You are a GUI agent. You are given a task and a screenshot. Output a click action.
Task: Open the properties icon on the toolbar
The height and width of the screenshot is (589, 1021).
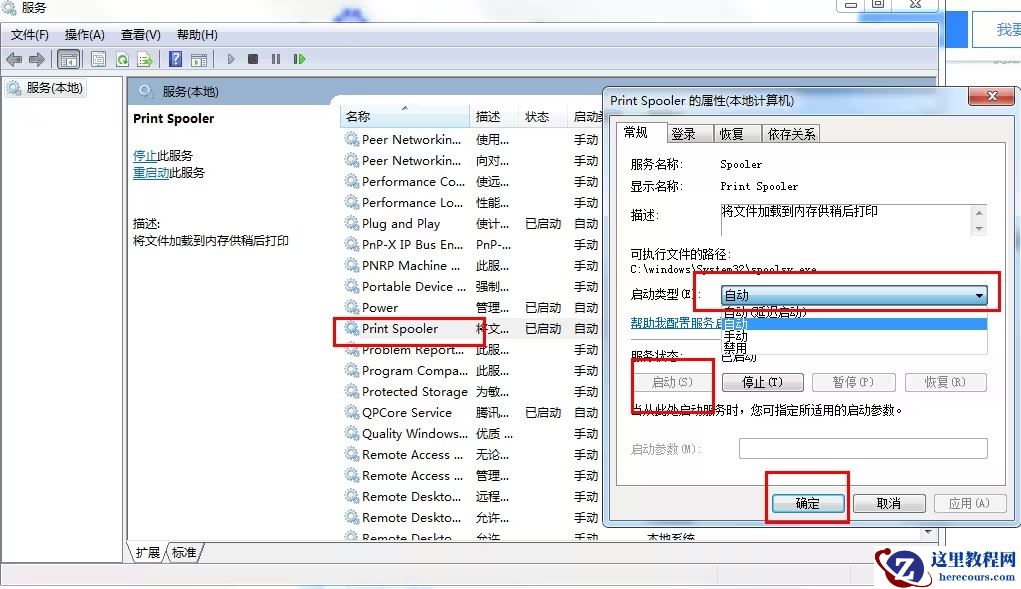(x=99, y=59)
